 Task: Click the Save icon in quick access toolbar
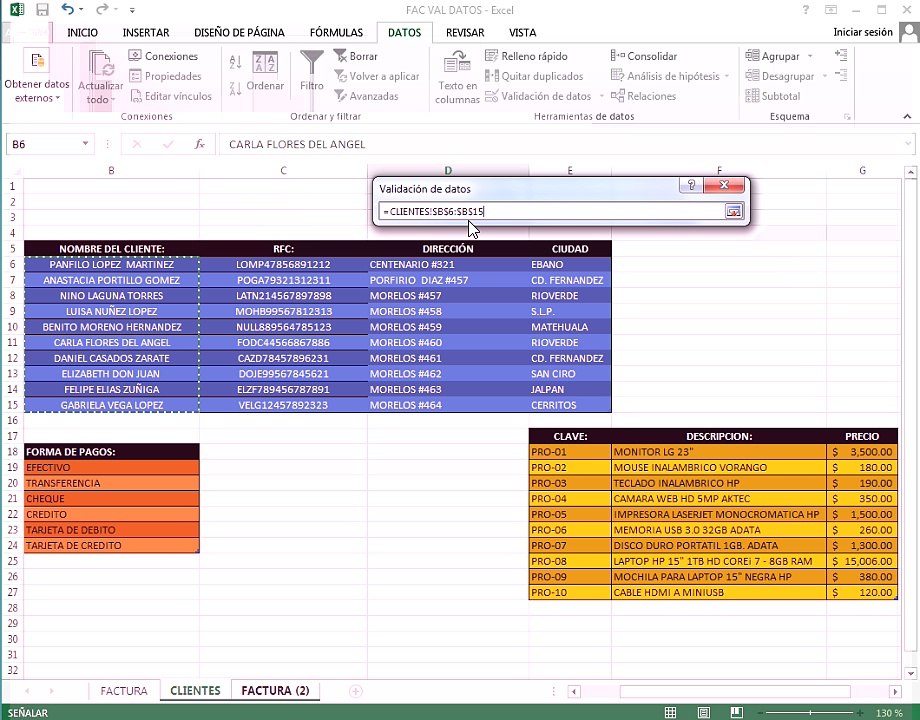coord(42,9)
